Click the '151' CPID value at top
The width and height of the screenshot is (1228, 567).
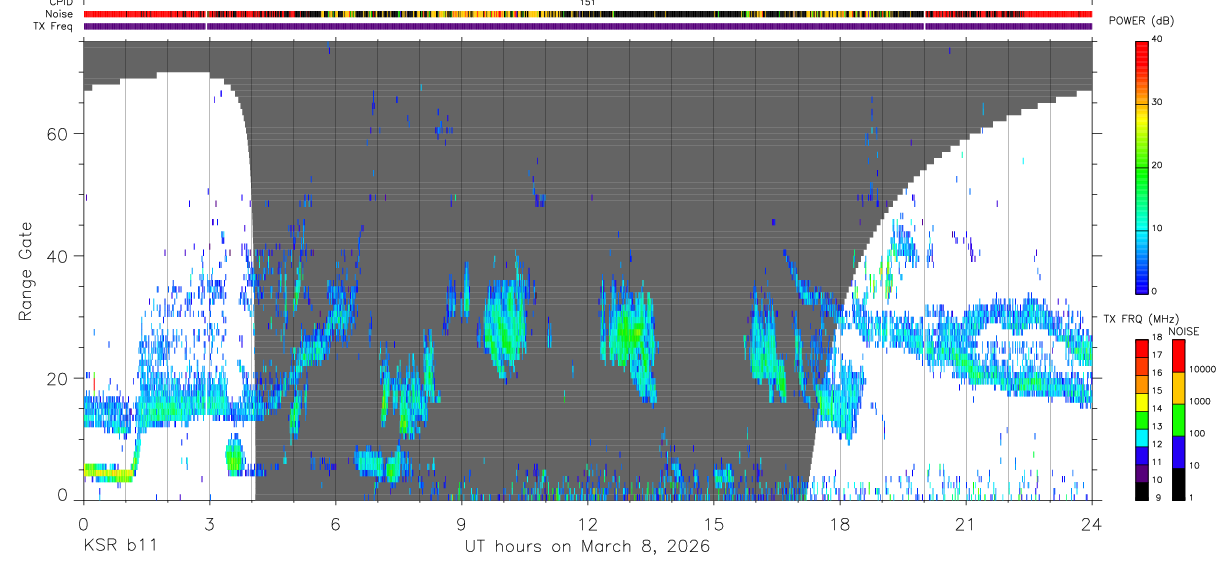pyautogui.click(x=587, y=3)
